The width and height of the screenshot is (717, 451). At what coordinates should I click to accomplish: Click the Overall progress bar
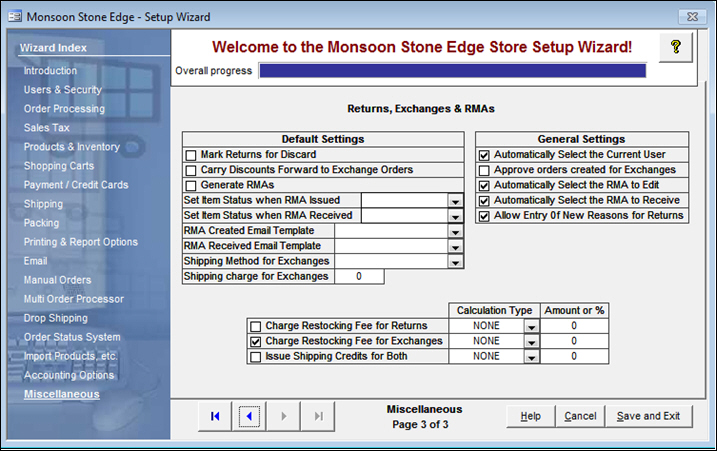452,71
